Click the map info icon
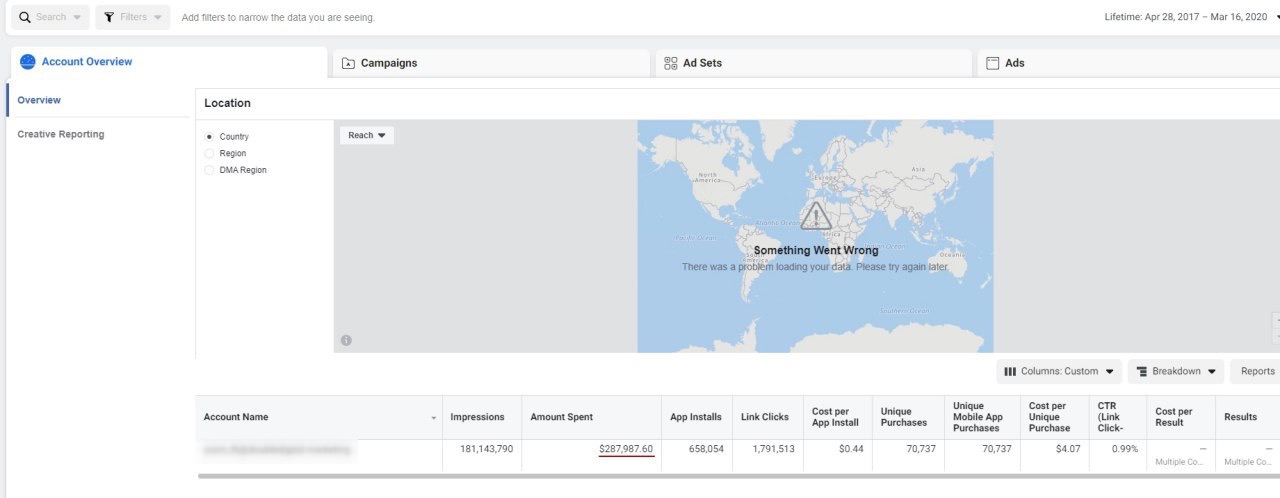Screen dimensions: 1280x498 point(346,340)
